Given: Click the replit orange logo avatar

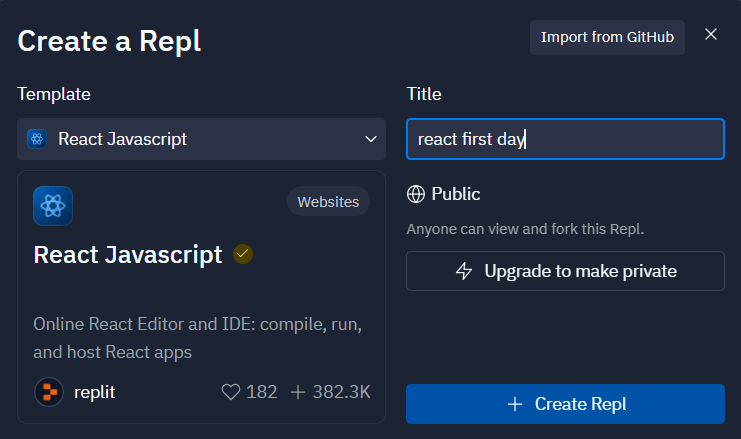Looking at the screenshot, I should coord(49,392).
